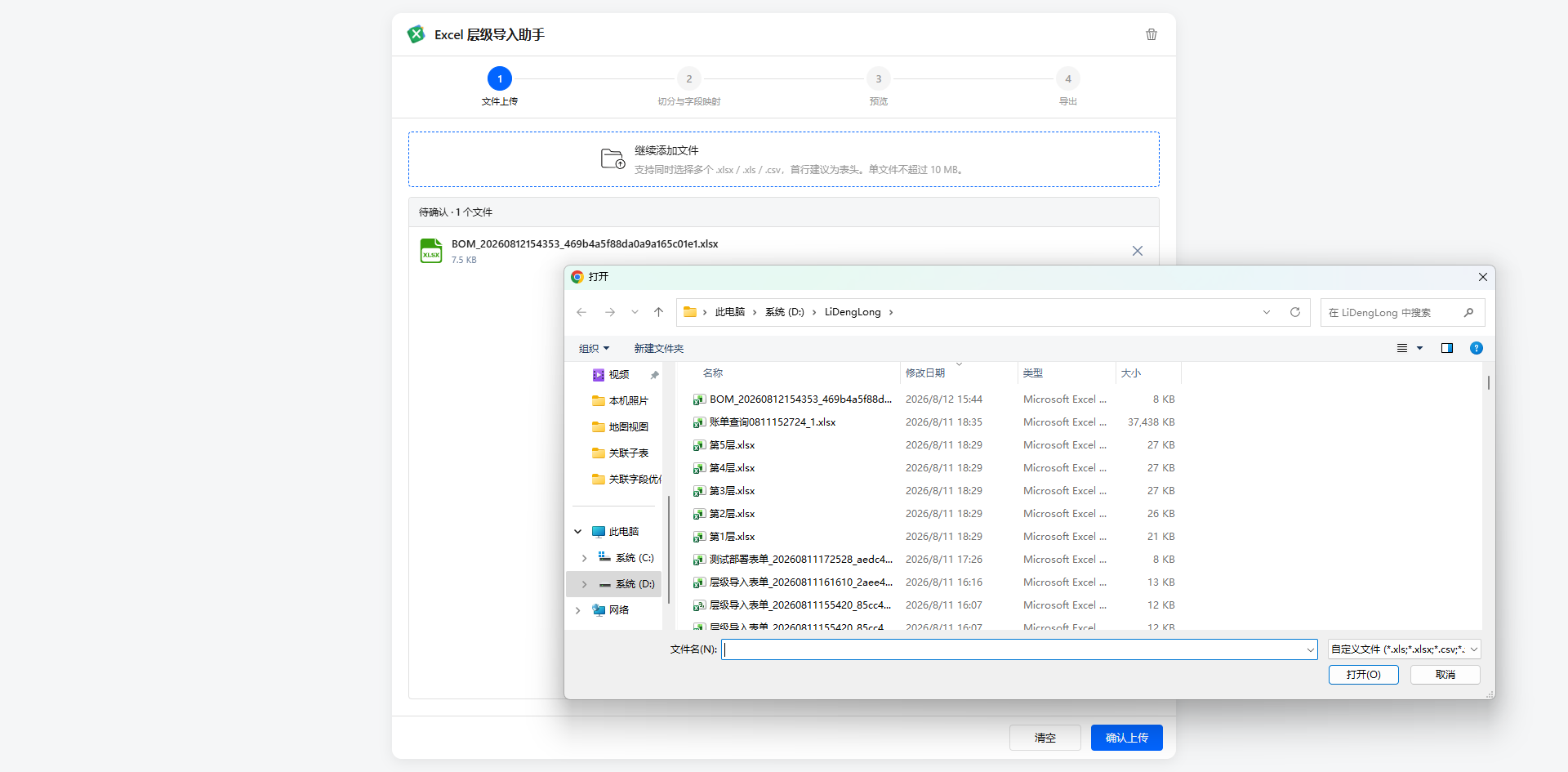1568x772 pixels.
Task: Select 视频 in the navigation pane
Action: click(619, 375)
